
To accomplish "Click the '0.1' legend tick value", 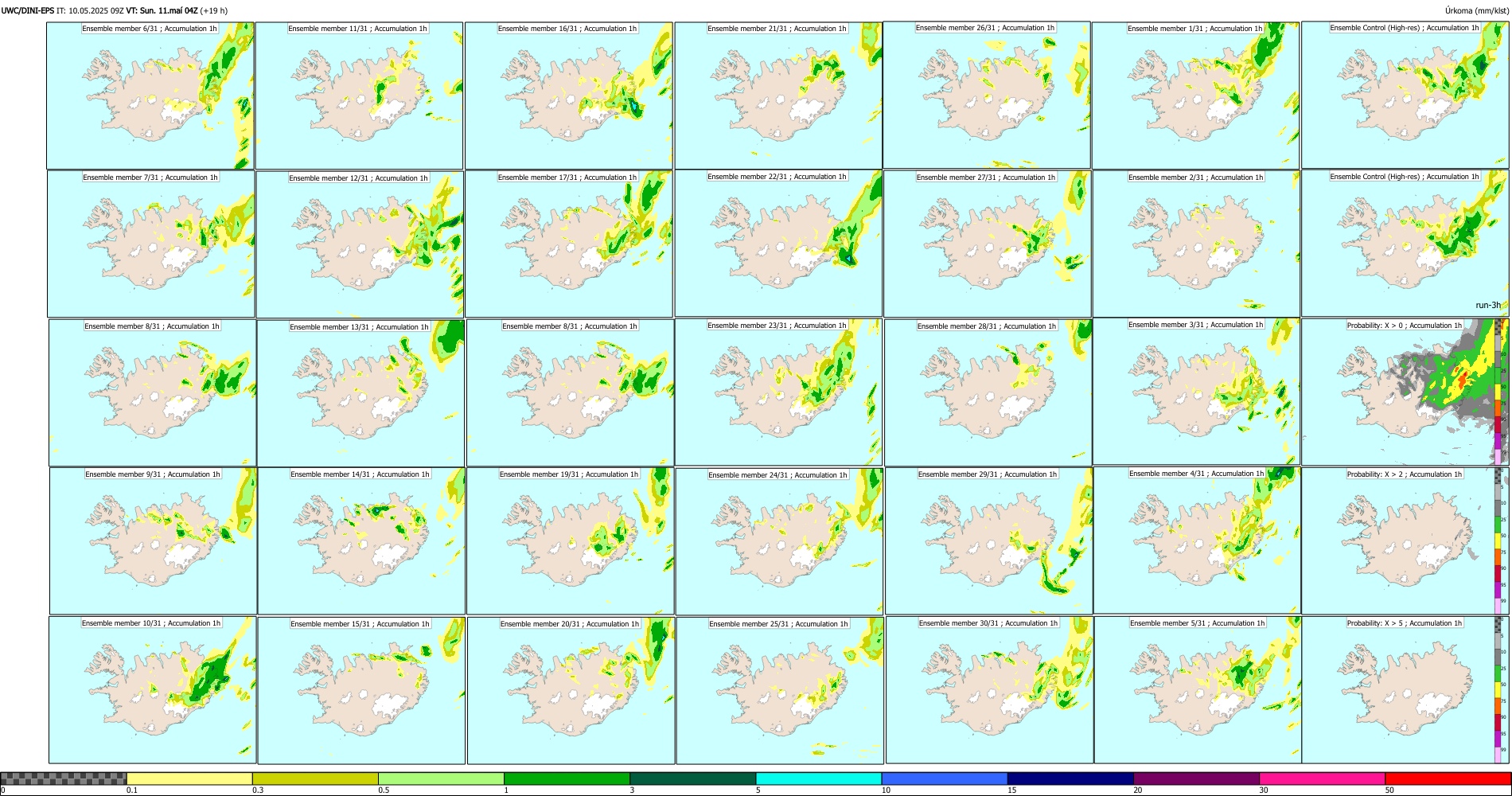I will point(132,790).
